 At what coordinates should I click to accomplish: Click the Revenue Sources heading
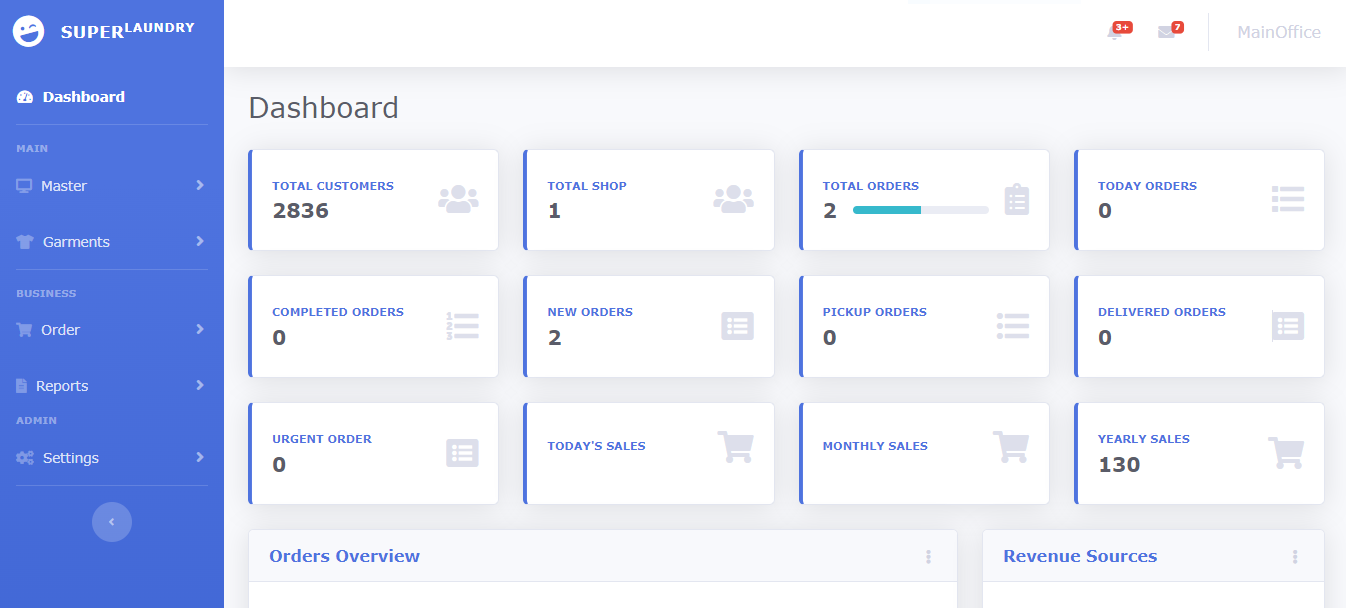tap(1080, 556)
